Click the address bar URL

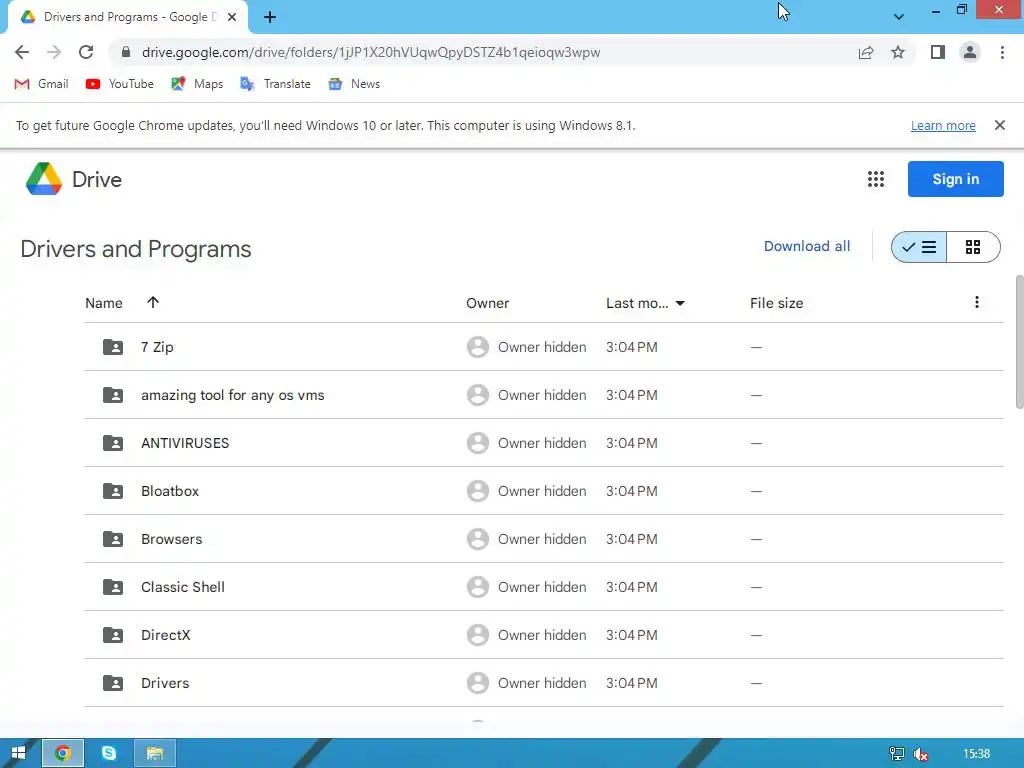point(370,52)
